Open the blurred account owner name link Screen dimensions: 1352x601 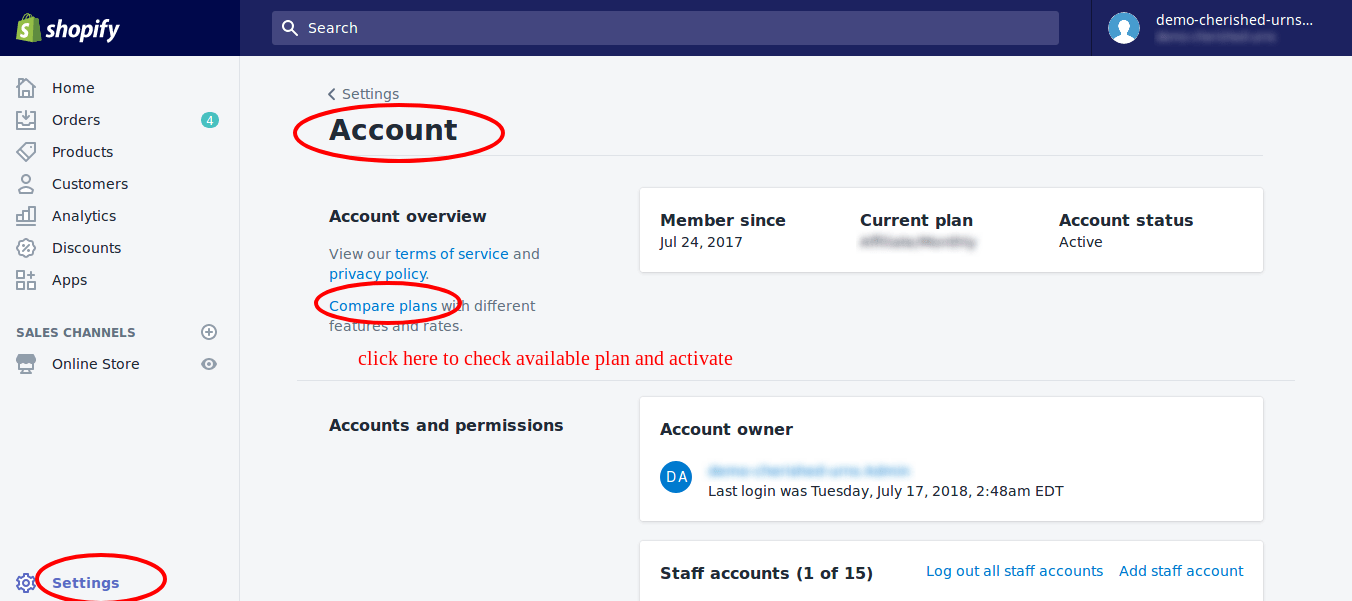809,471
